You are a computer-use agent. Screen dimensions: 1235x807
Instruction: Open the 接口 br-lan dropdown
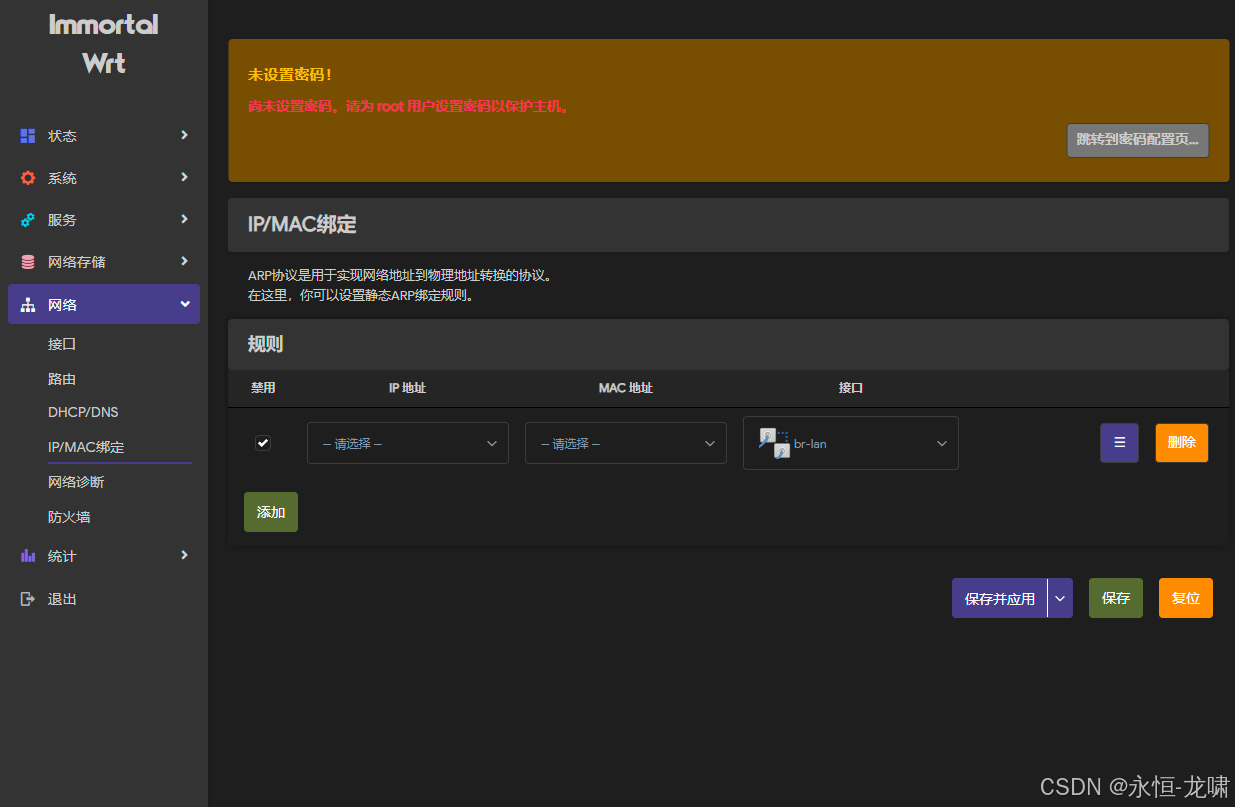(851, 443)
